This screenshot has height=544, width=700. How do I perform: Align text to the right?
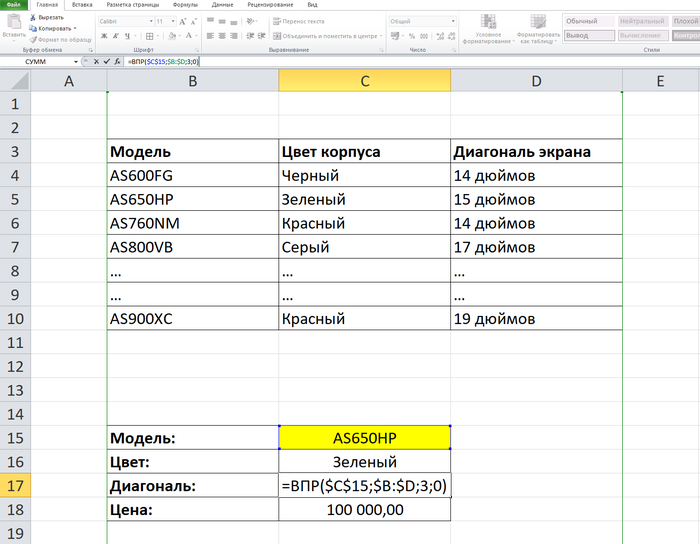233,36
